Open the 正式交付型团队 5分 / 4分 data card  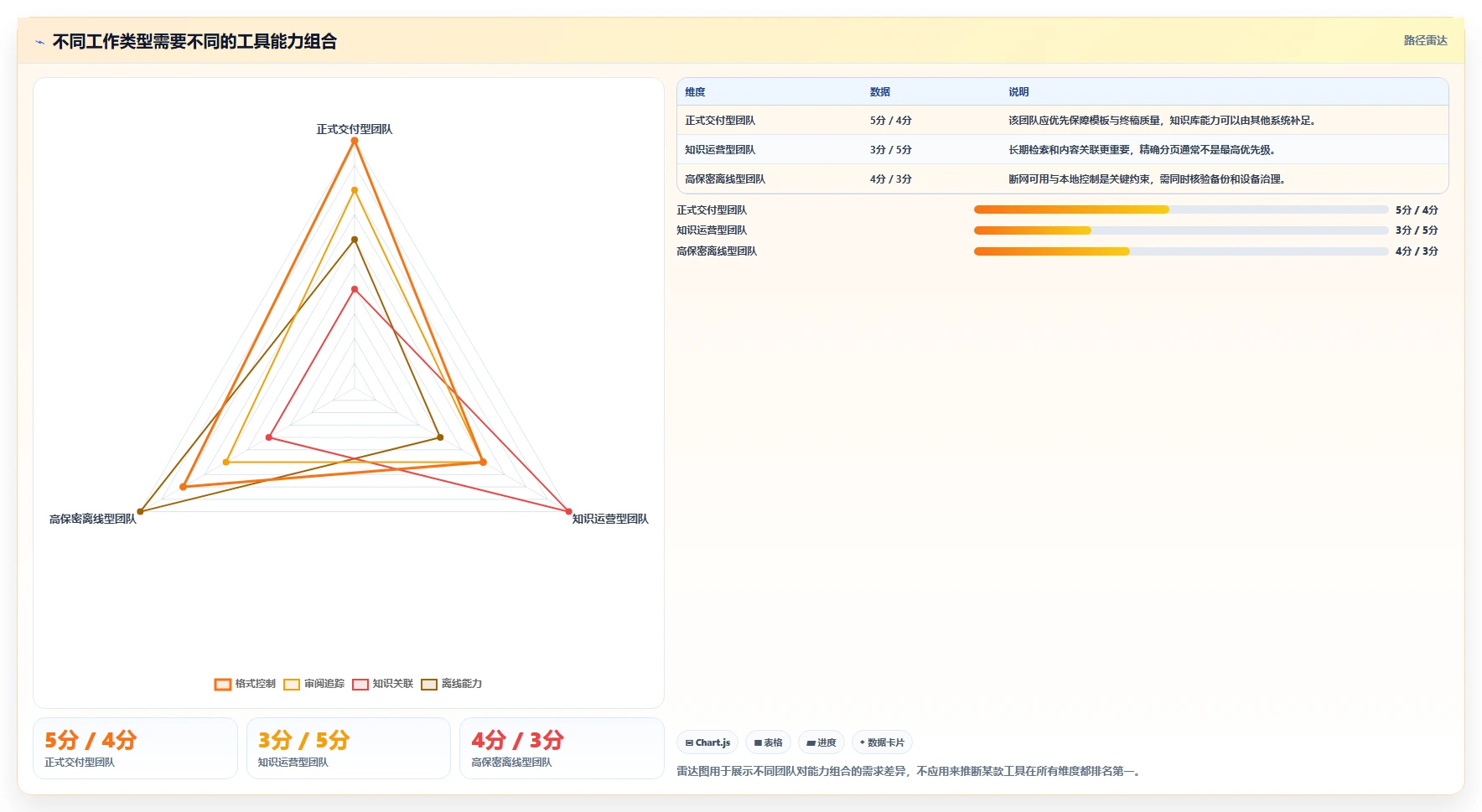click(x=135, y=748)
